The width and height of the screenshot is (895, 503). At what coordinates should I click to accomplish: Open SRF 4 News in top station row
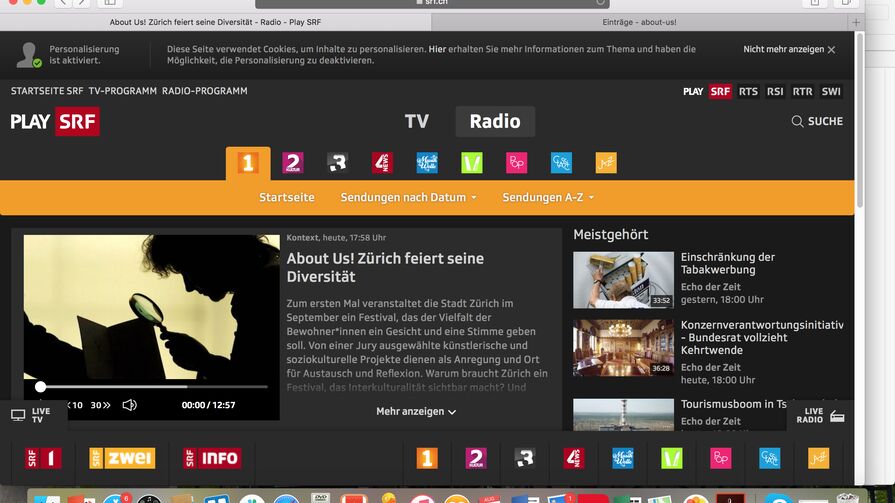[381, 163]
